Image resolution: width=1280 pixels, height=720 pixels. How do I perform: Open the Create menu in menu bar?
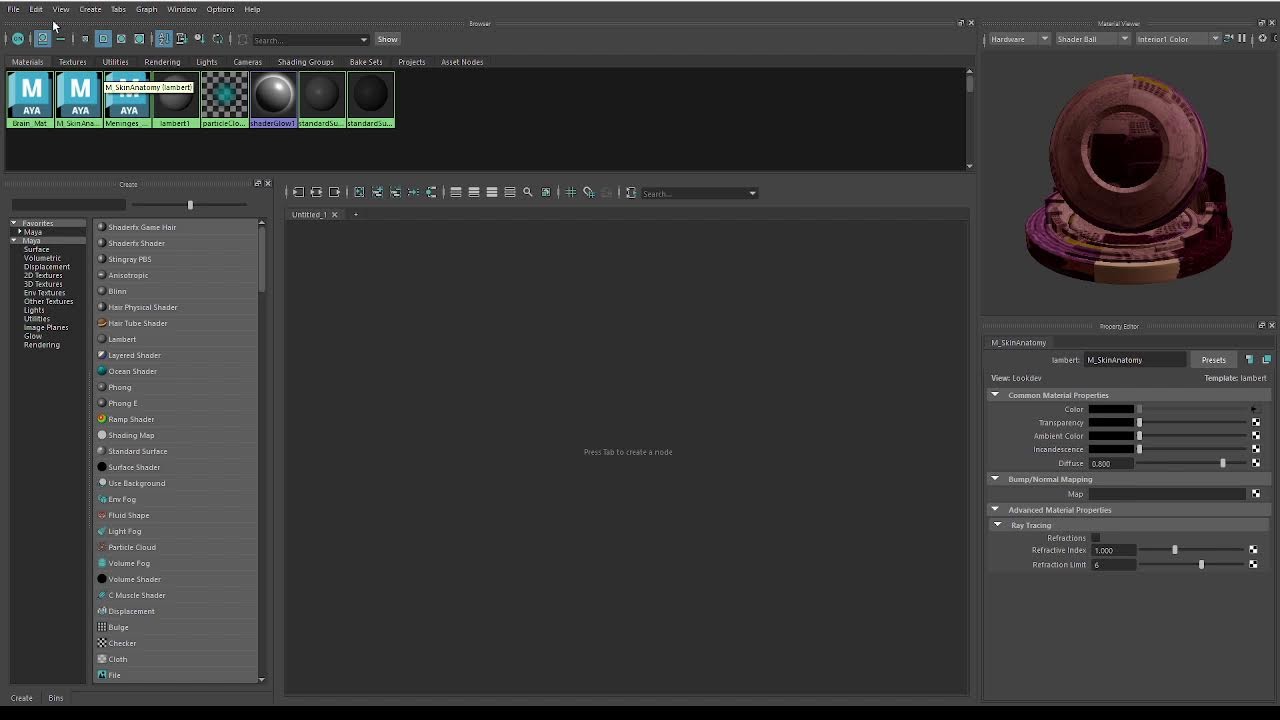(90, 9)
